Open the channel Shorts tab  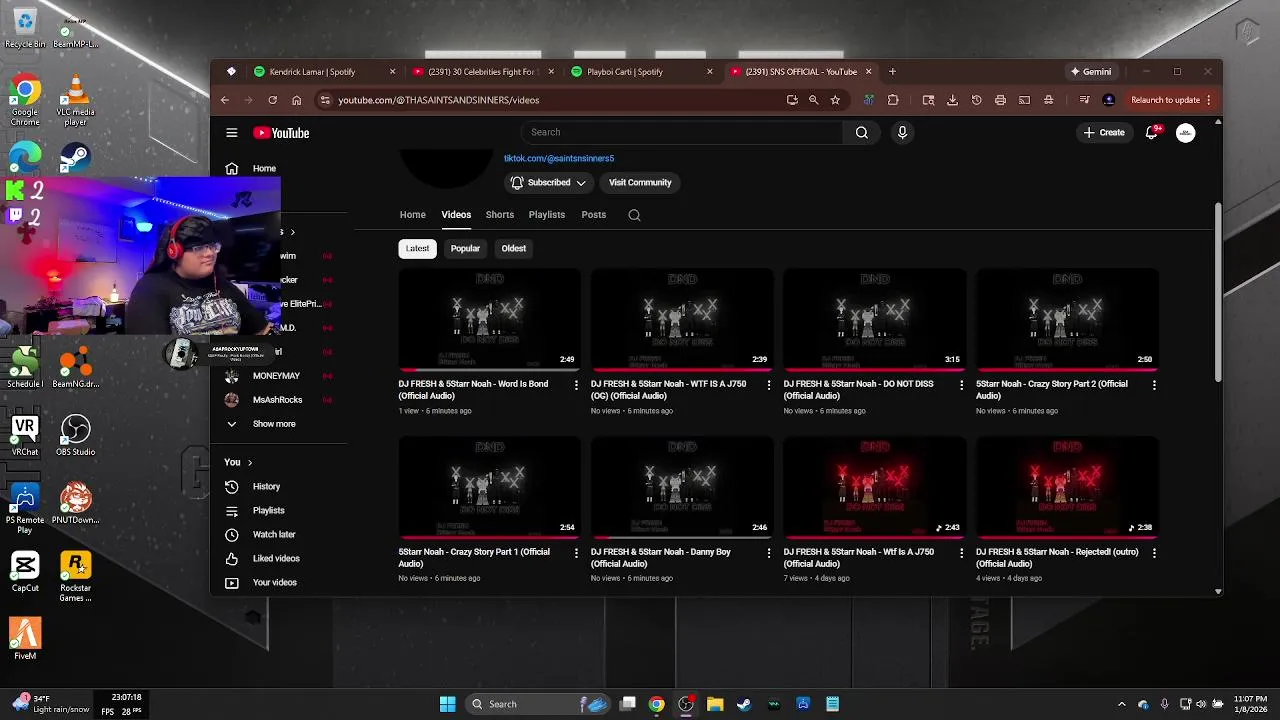pos(499,215)
